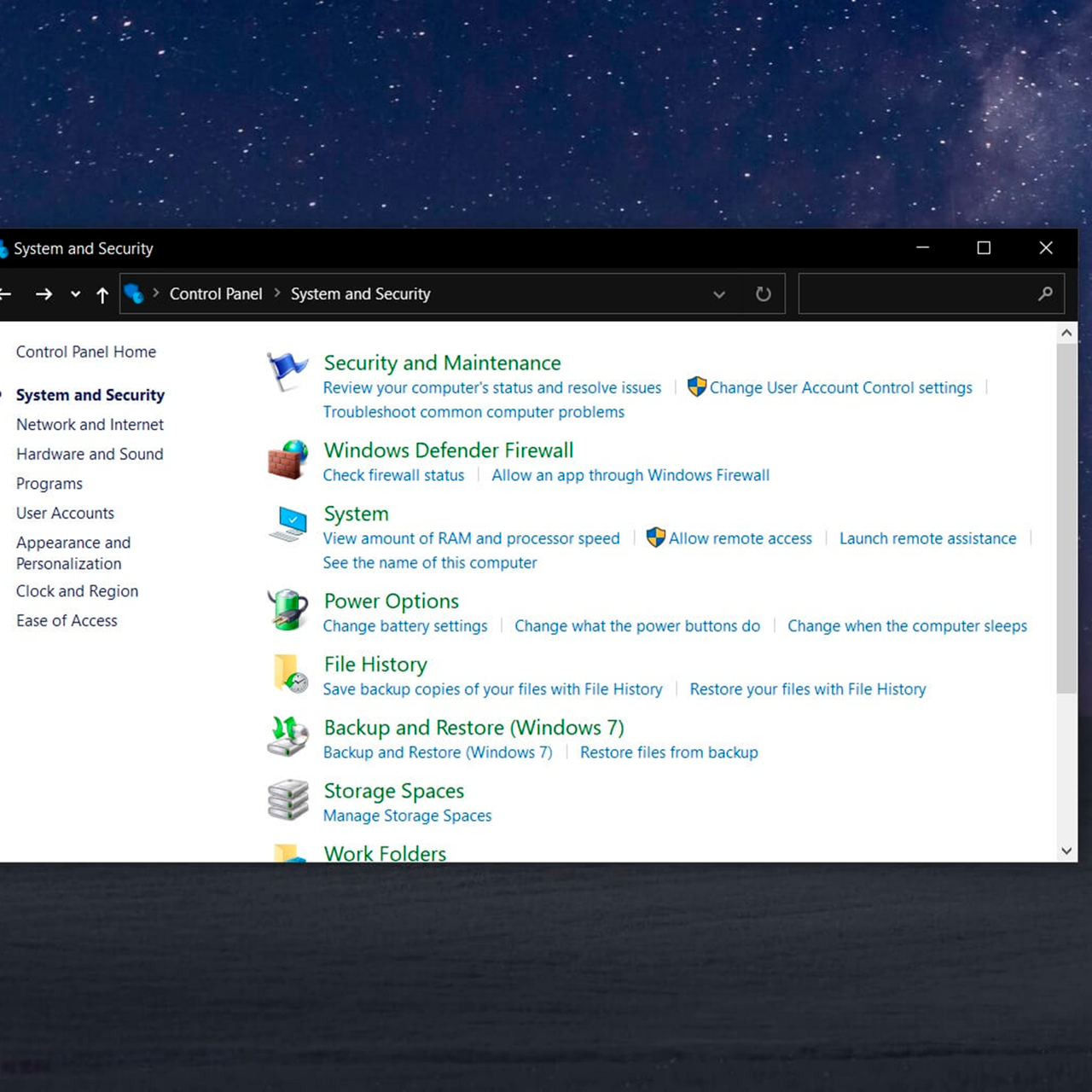Image resolution: width=1092 pixels, height=1092 pixels.
Task: Open recent locations dropdown arrow
Action: pyautogui.click(x=75, y=294)
